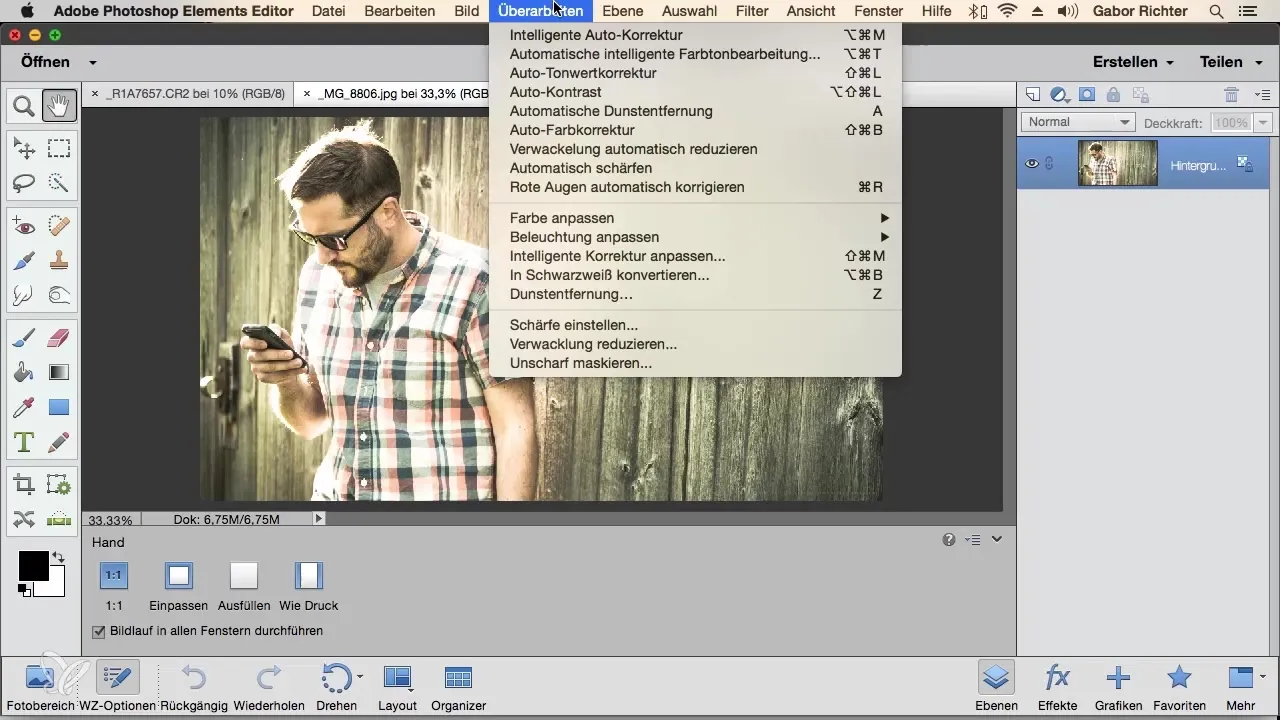Swap foreground and background colors
Image resolution: width=1280 pixels, height=720 pixels.
[x=58, y=557]
